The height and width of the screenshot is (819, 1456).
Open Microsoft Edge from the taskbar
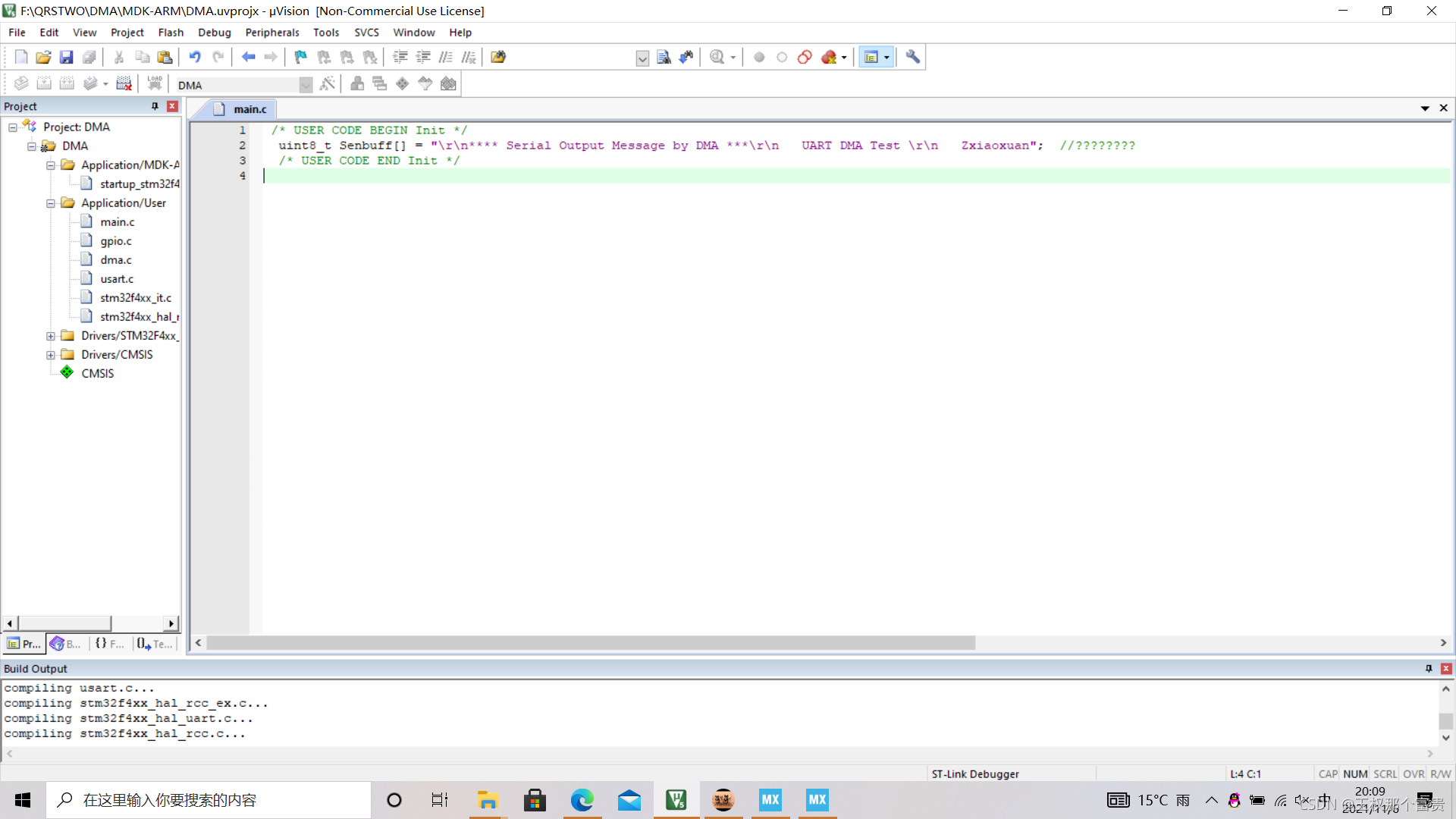582,800
